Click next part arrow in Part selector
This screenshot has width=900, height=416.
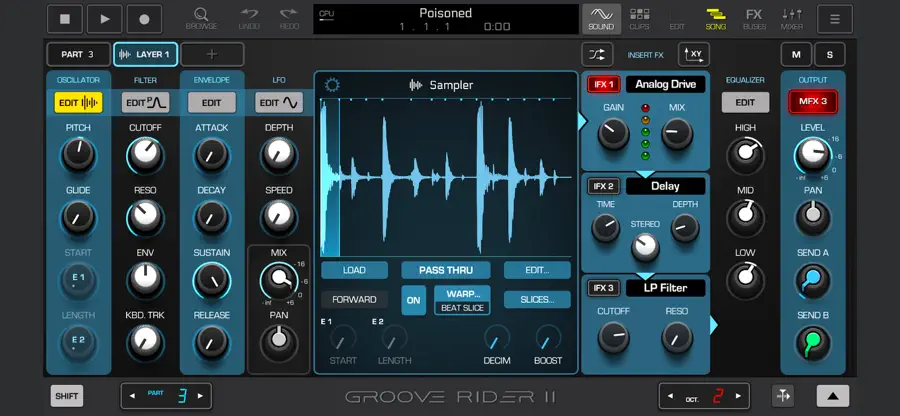[x=200, y=396]
